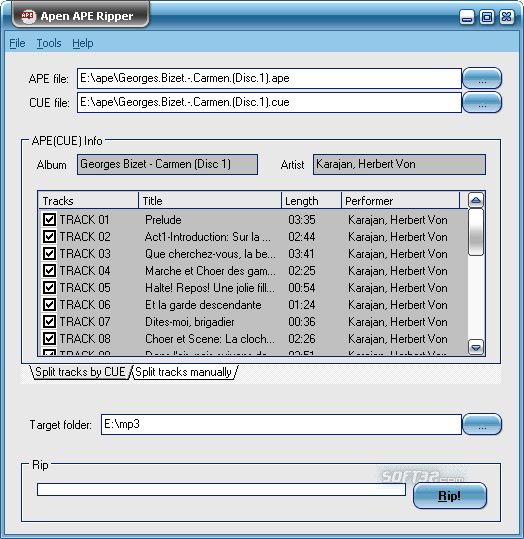The width and height of the screenshot is (524, 539).
Task: Click the 00:54 length value
Action: (302, 288)
